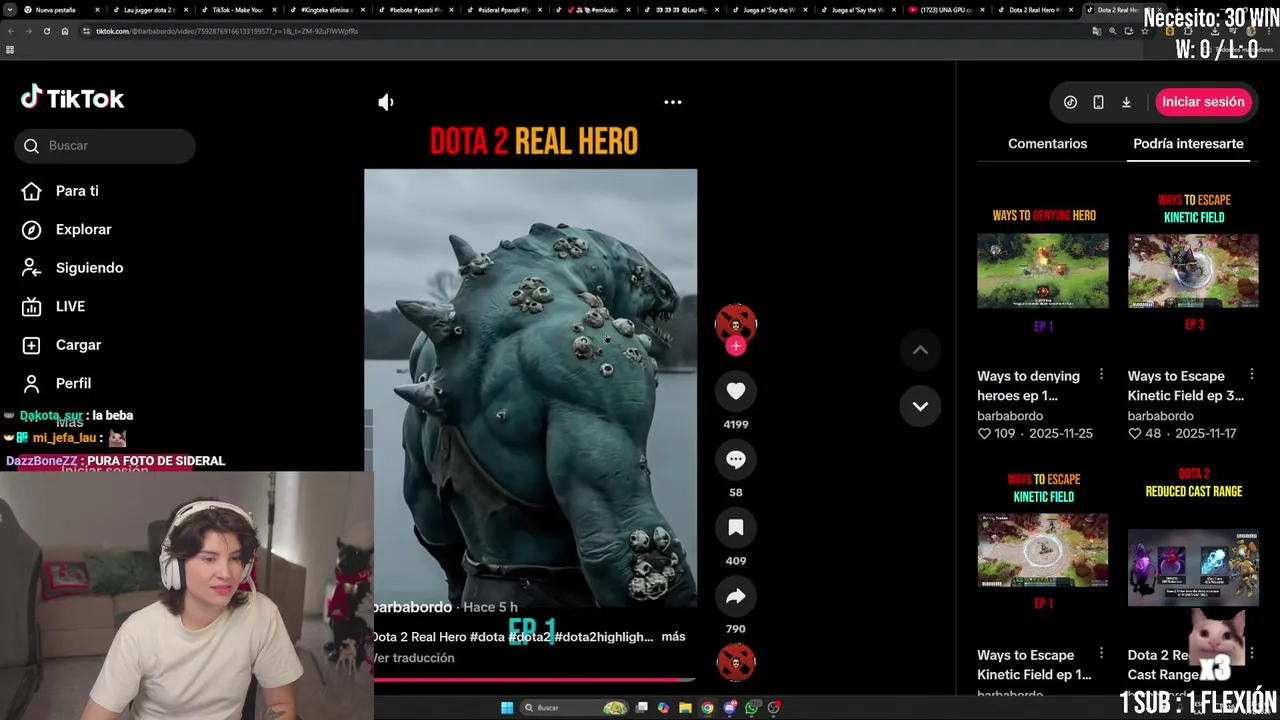Expand the description with 'más'
Viewport: 1280px width, 720px height.
[x=673, y=637]
